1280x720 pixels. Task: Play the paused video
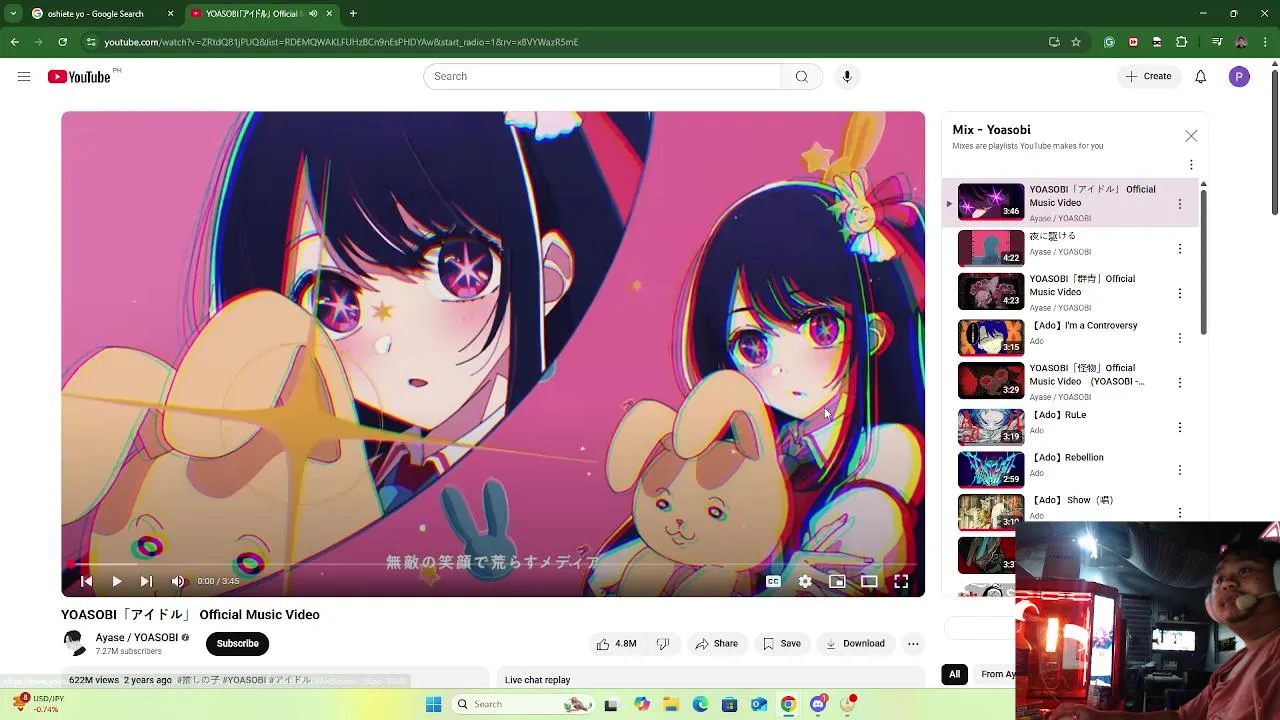pos(117,581)
